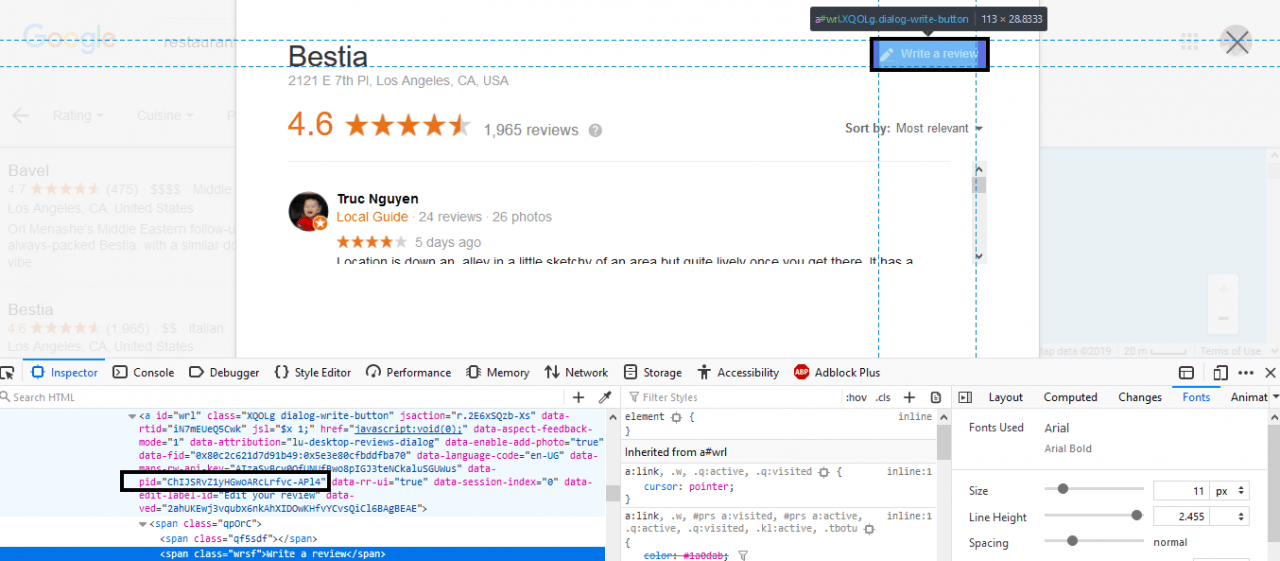Viewport: 1280px width, 561px height.
Task: Click the javascript:void(0); href link
Action: click(408, 429)
